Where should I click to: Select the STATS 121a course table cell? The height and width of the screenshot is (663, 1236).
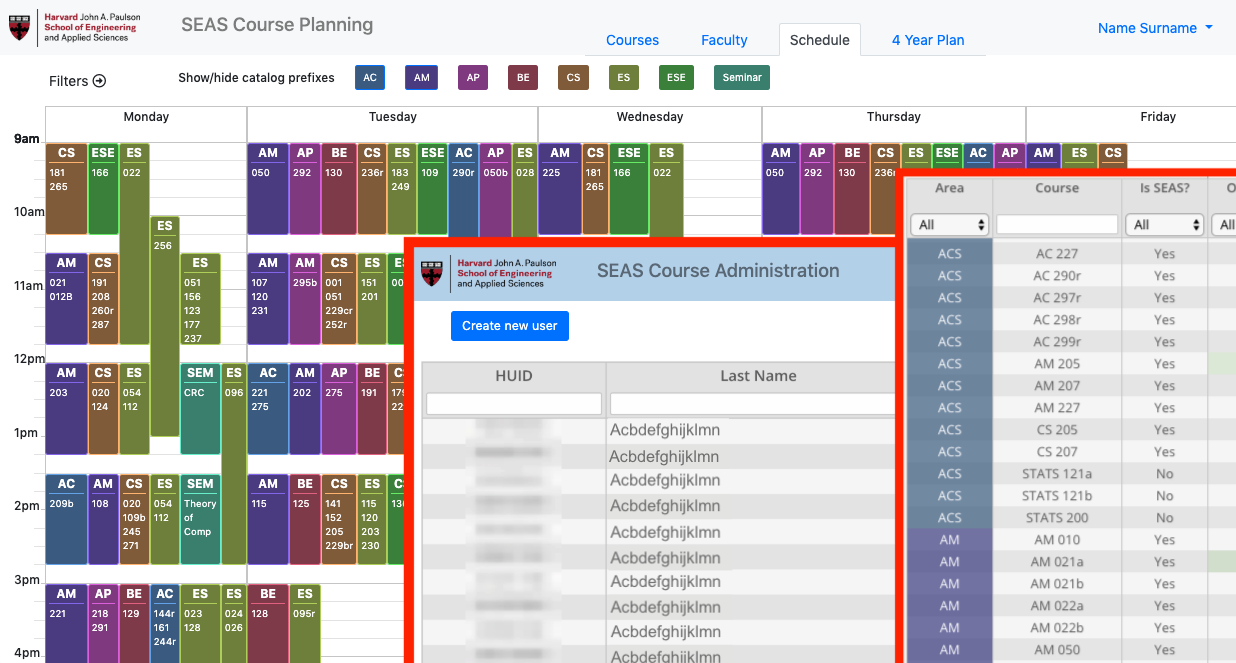(x=1057, y=474)
